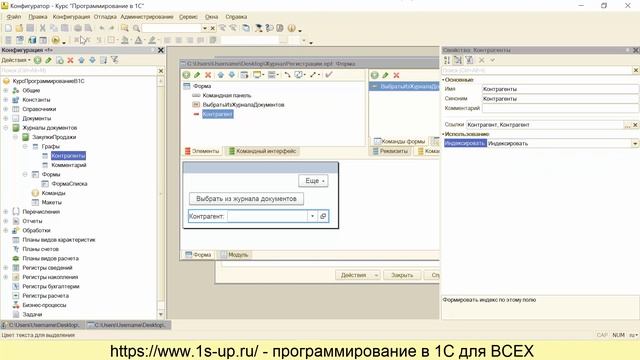Expand the Справочники tree node

coord(6,109)
